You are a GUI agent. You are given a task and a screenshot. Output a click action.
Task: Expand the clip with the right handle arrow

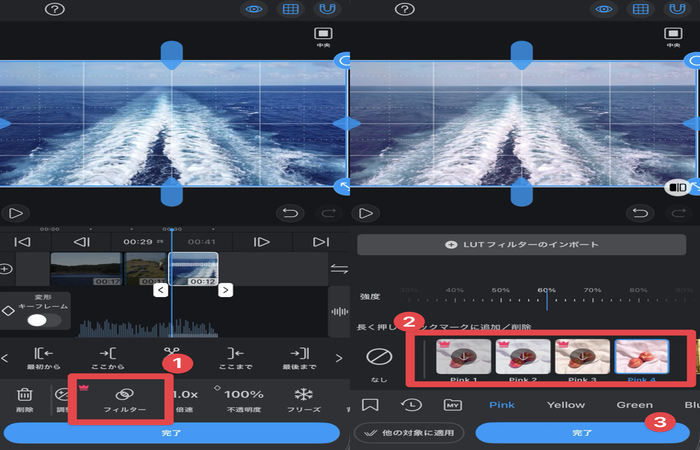click(x=226, y=290)
